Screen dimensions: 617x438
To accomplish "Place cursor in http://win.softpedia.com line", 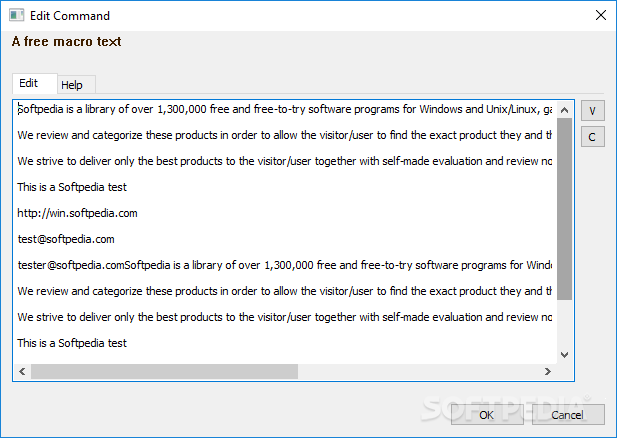I will click(78, 213).
